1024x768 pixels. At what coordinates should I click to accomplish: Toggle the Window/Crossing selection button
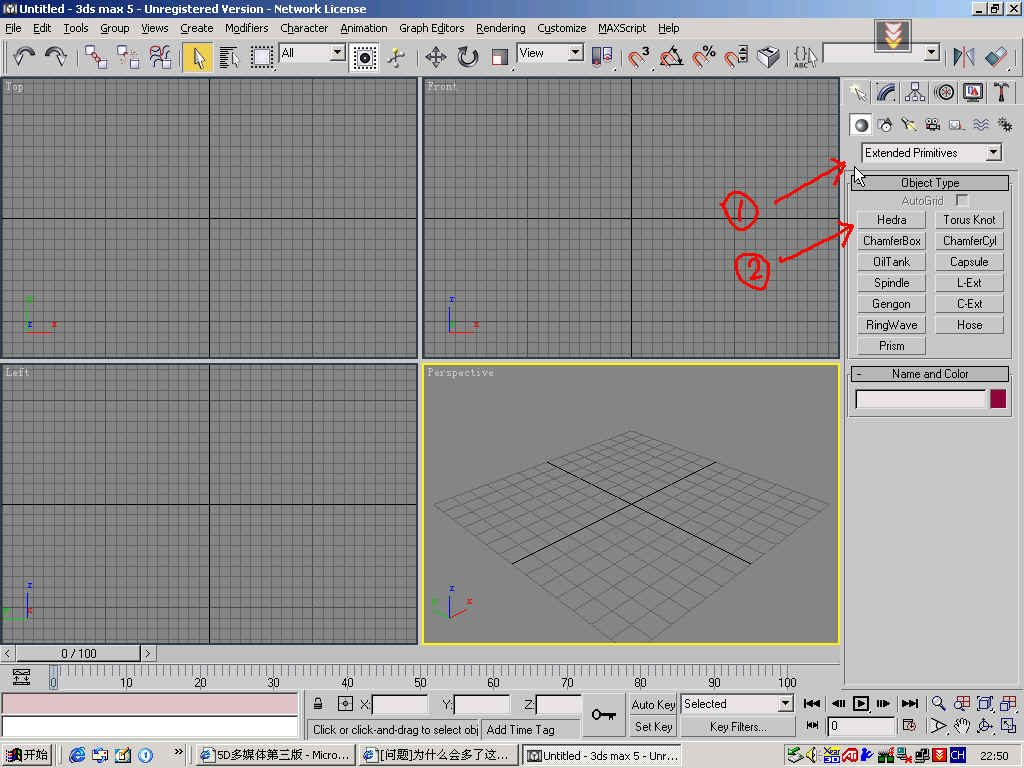364,57
